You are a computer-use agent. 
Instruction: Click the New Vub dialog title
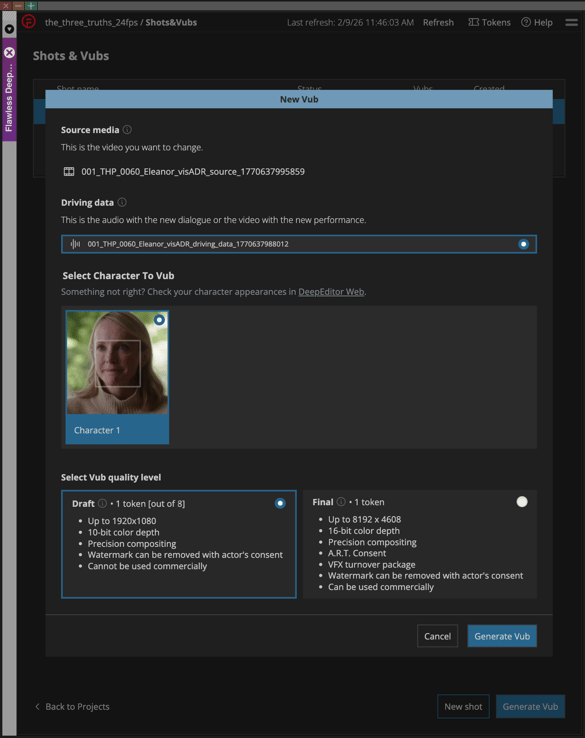point(299,99)
